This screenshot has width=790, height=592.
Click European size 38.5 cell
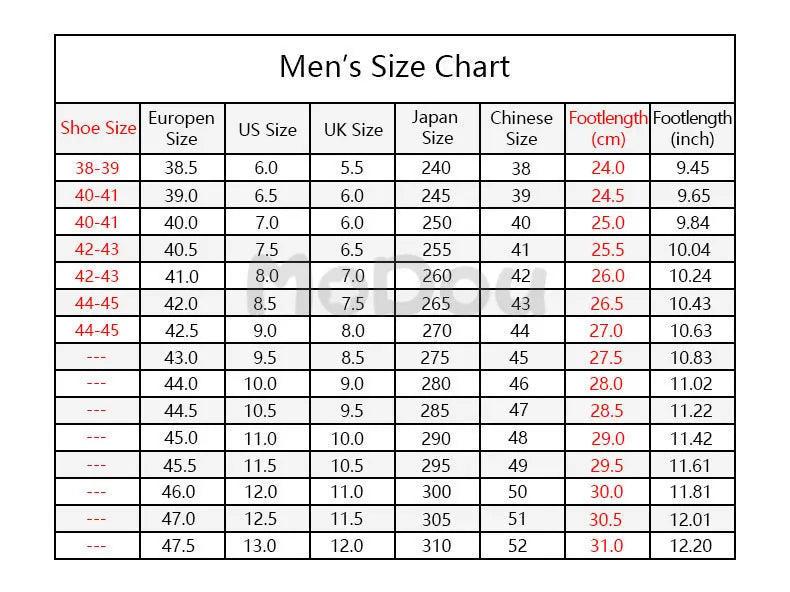click(182, 168)
